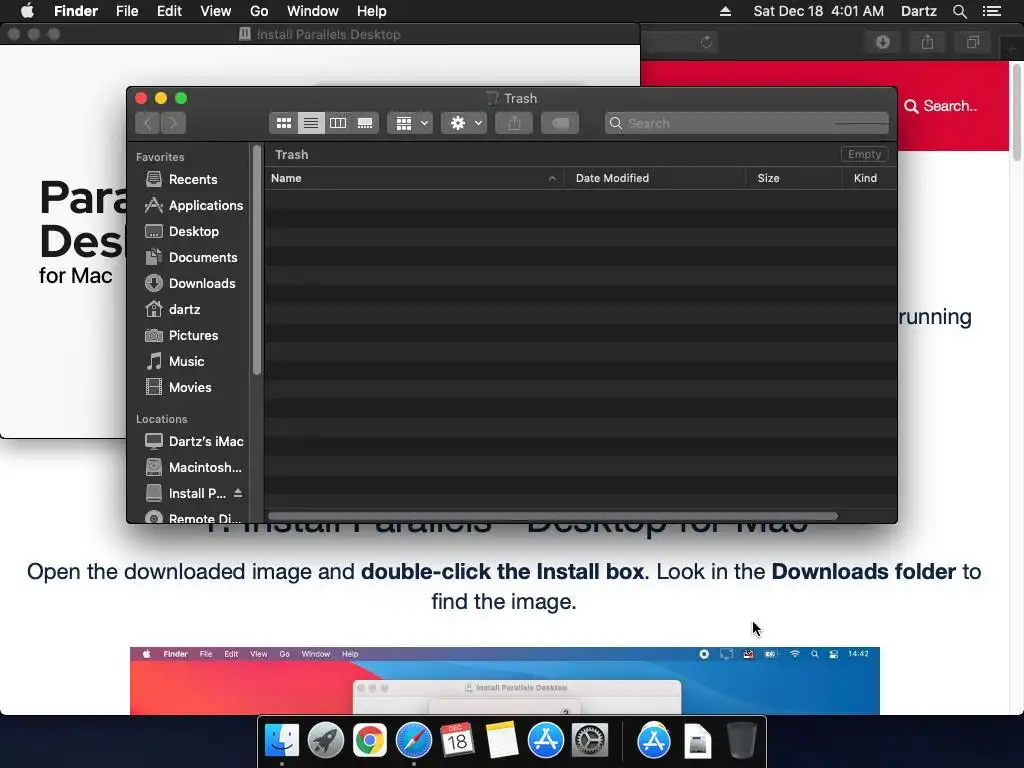Click Safari's Show Tab Overview icon

coord(972,42)
